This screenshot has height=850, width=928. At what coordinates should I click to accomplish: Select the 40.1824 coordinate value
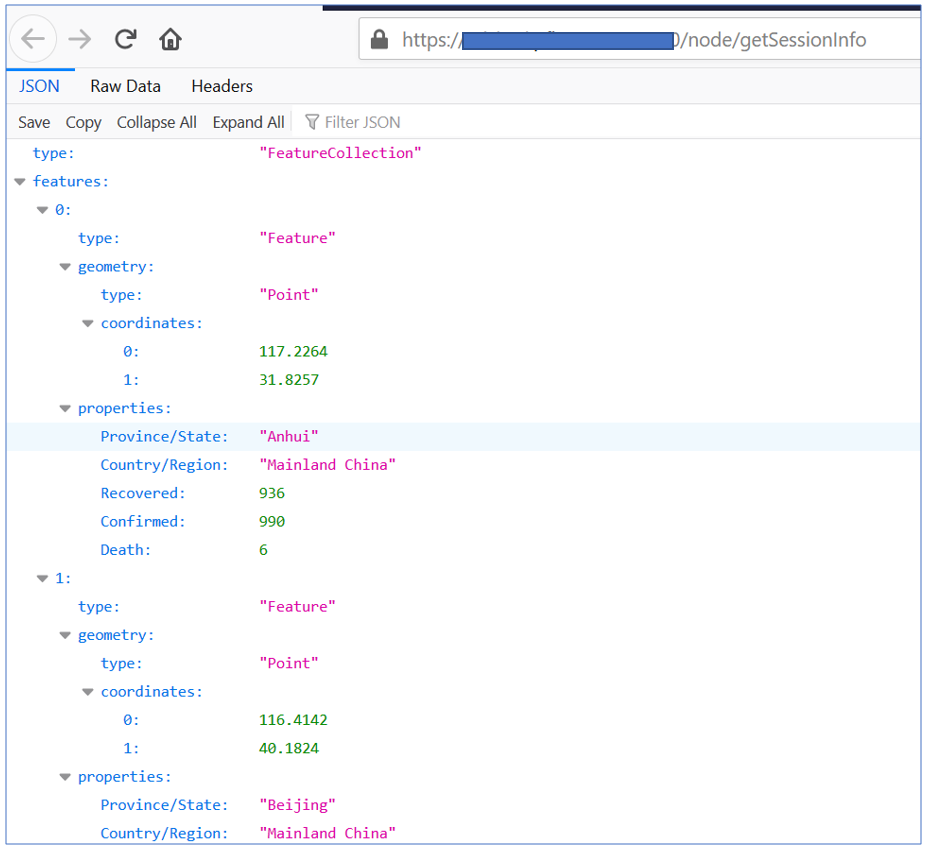point(289,749)
